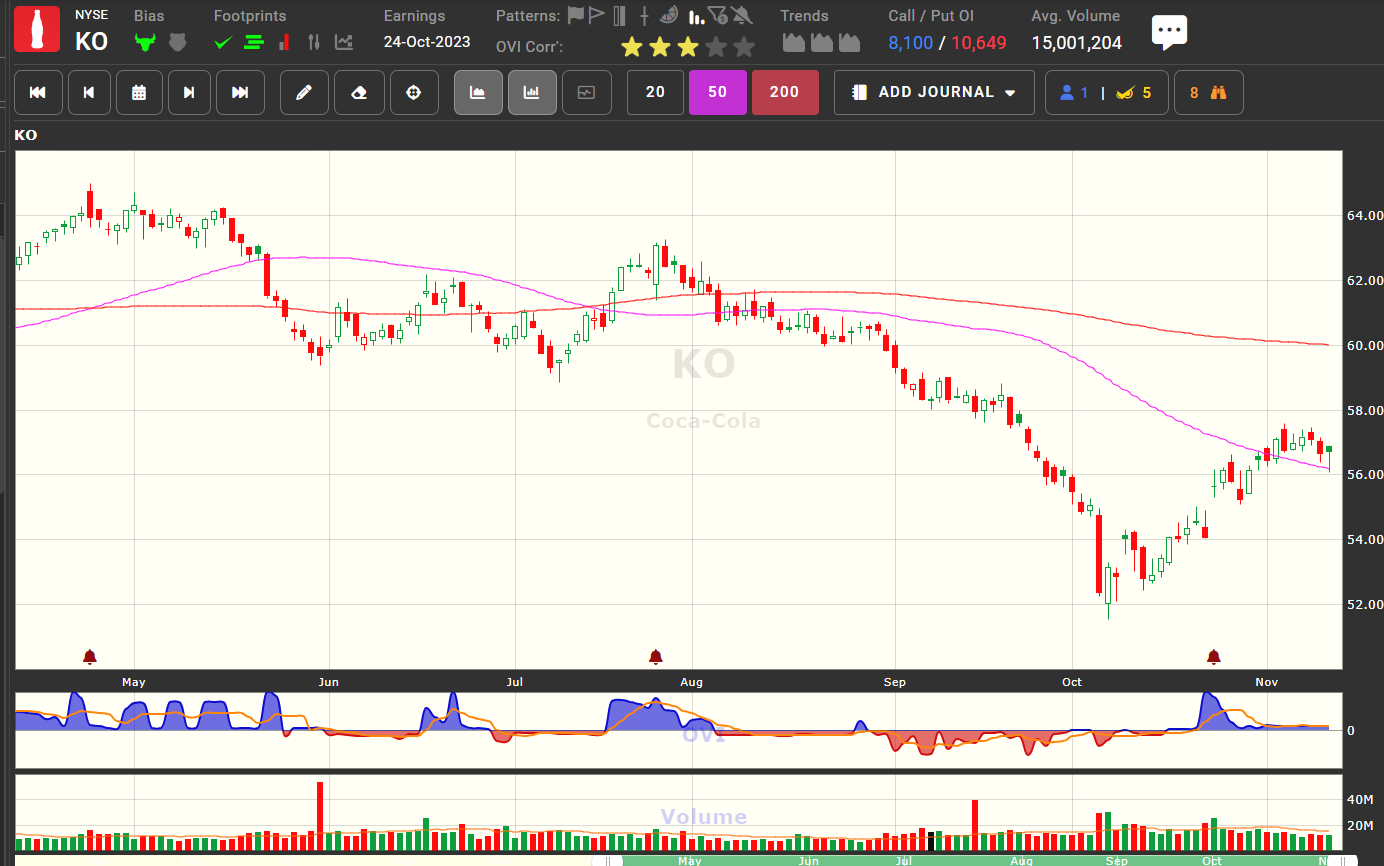Screen dimensions: 1384x866
Task: Click the eraser tool icon
Action: pyautogui.click(x=359, y=93)
